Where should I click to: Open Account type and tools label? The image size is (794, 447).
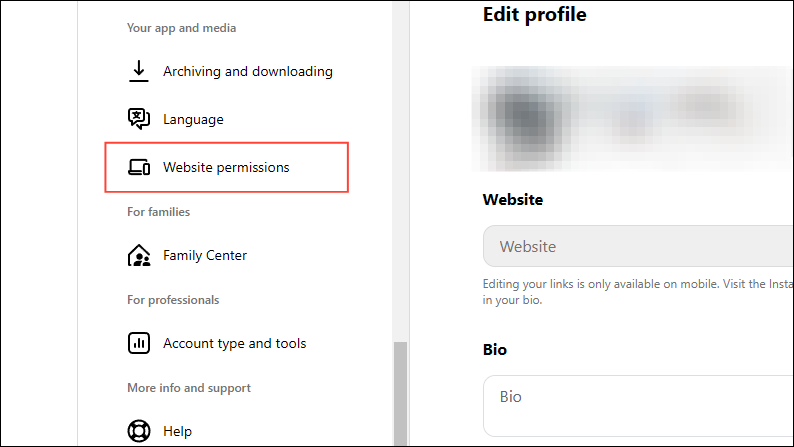235,343
